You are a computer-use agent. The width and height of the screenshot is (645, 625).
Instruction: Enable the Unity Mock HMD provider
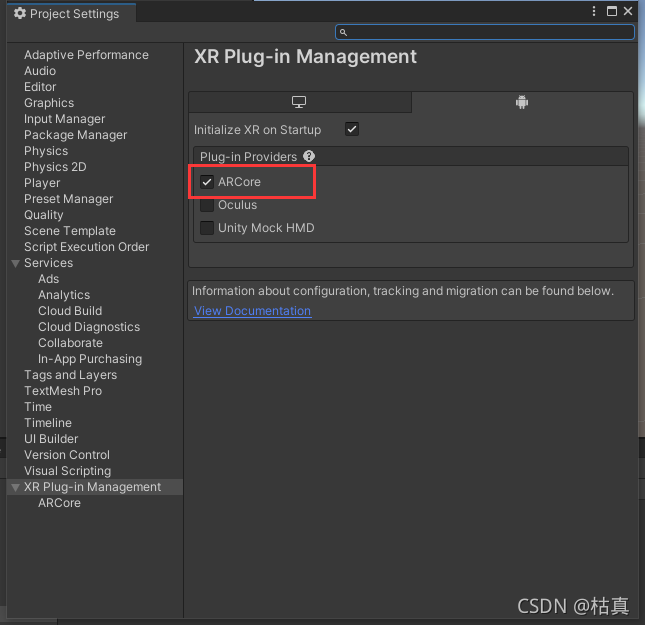pos(207,228)
